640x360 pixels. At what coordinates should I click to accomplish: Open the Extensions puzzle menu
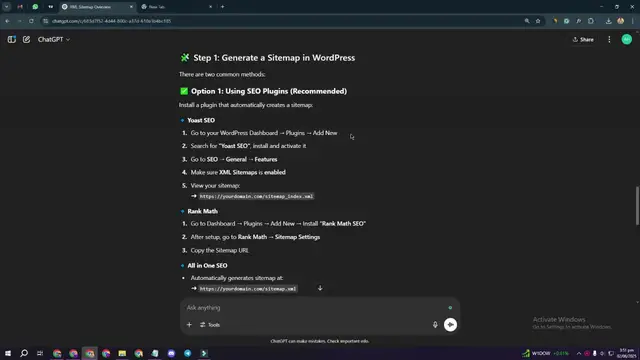click(591, 21)
